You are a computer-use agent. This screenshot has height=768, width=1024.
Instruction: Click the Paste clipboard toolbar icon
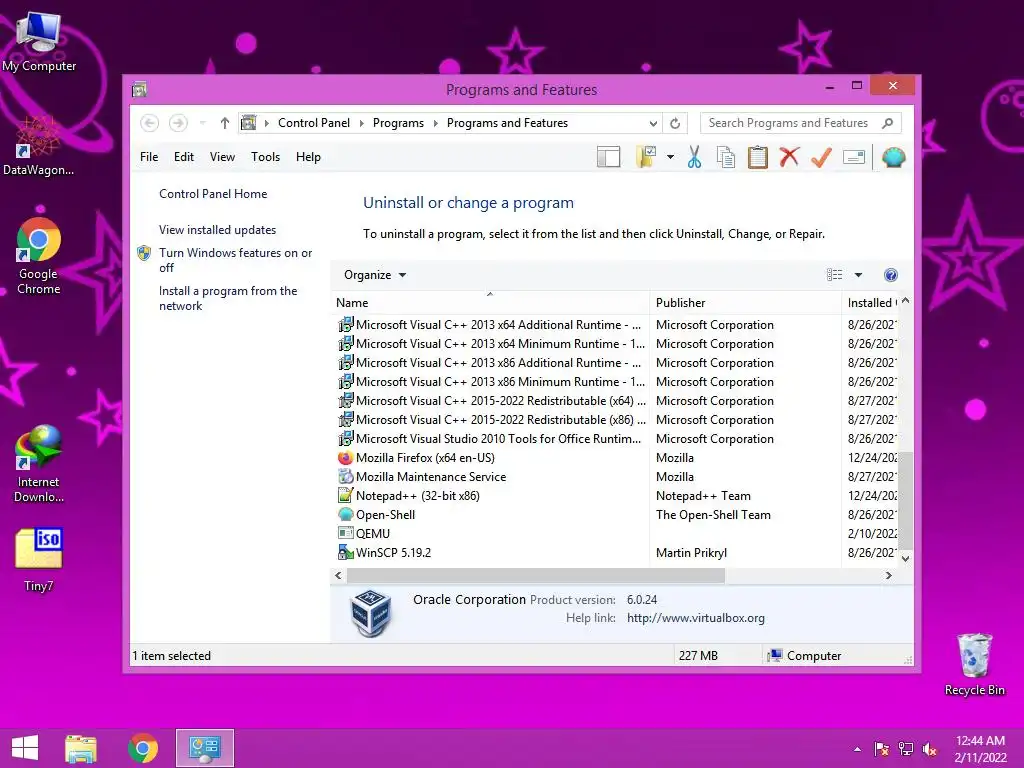click(758, 157)
